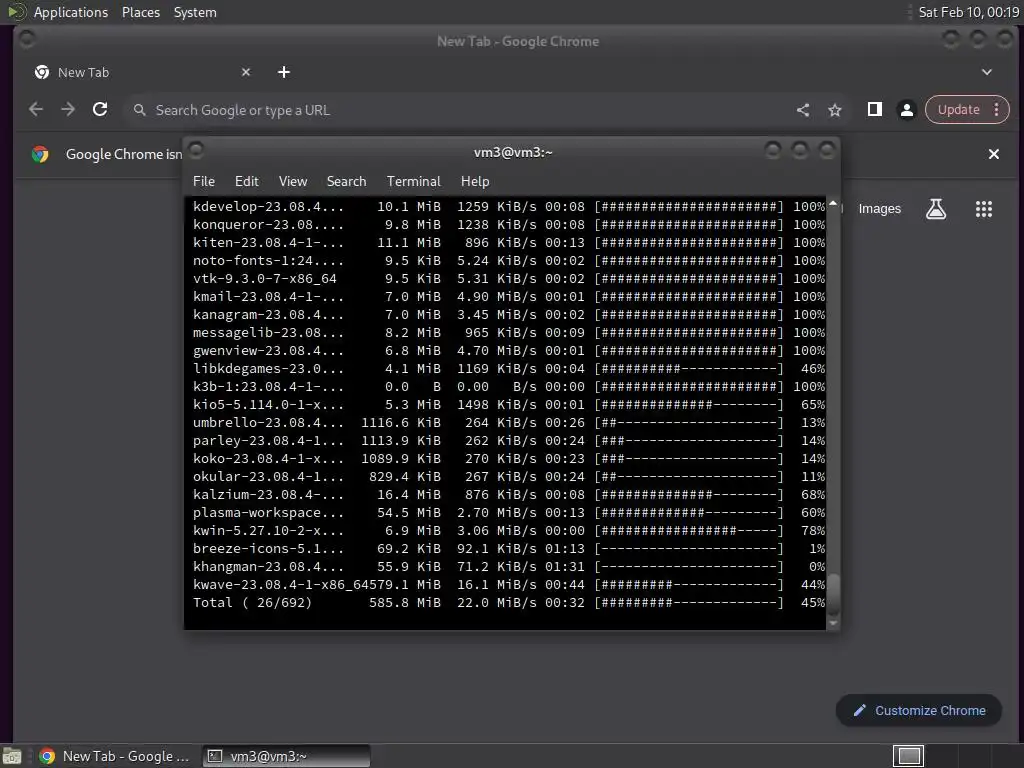Open terminal Edit menu
The image size is (1024, 768).
coord(246,182)
